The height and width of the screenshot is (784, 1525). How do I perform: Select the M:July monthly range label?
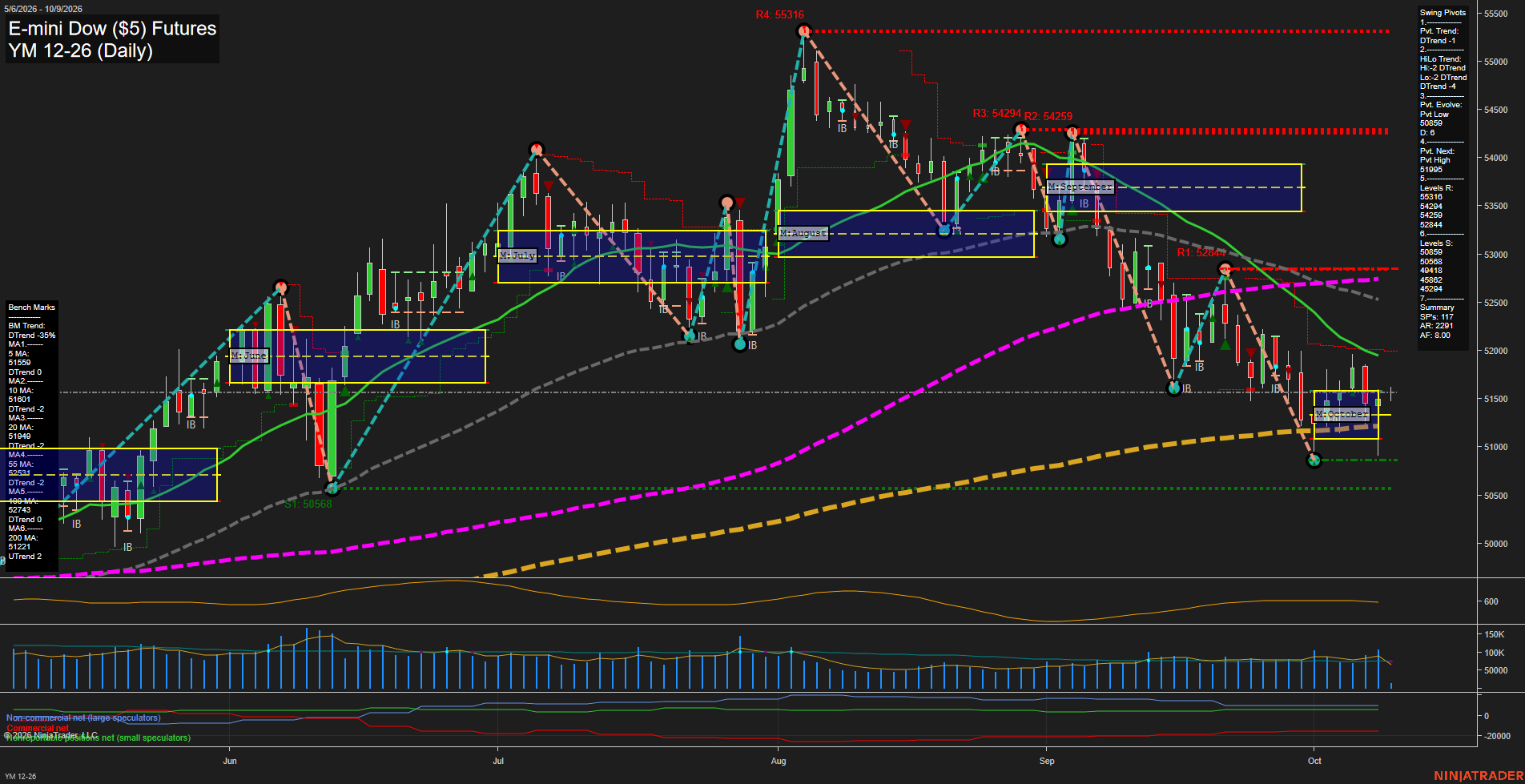click(517, 255)
